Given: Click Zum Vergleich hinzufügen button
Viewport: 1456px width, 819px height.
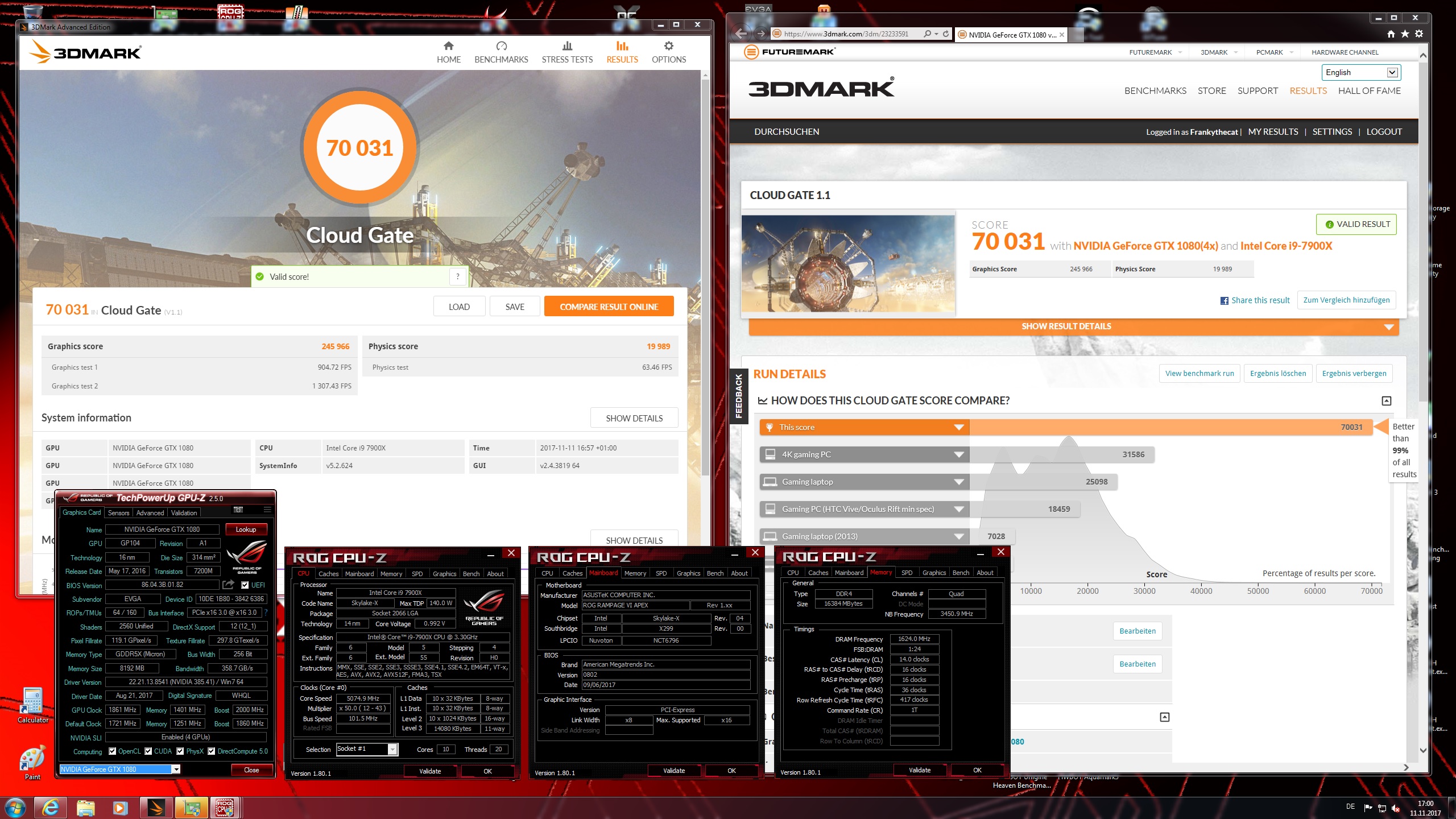Looking at the screenshot, I should tap(1346, 300).
